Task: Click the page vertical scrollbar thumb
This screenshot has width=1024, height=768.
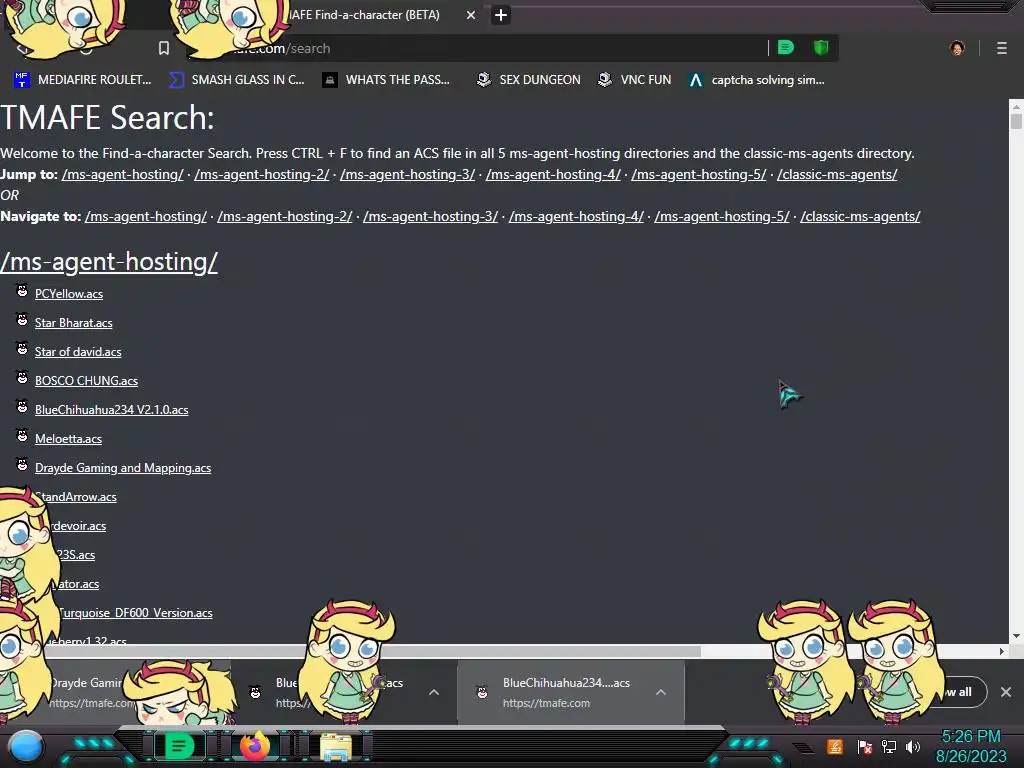Action: 1016,121
